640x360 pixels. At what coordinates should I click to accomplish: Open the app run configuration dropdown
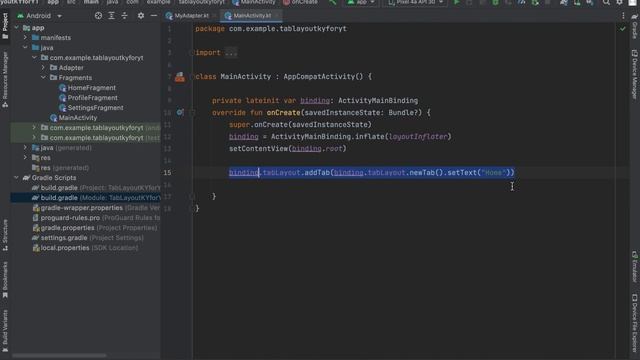pos(361,2)
